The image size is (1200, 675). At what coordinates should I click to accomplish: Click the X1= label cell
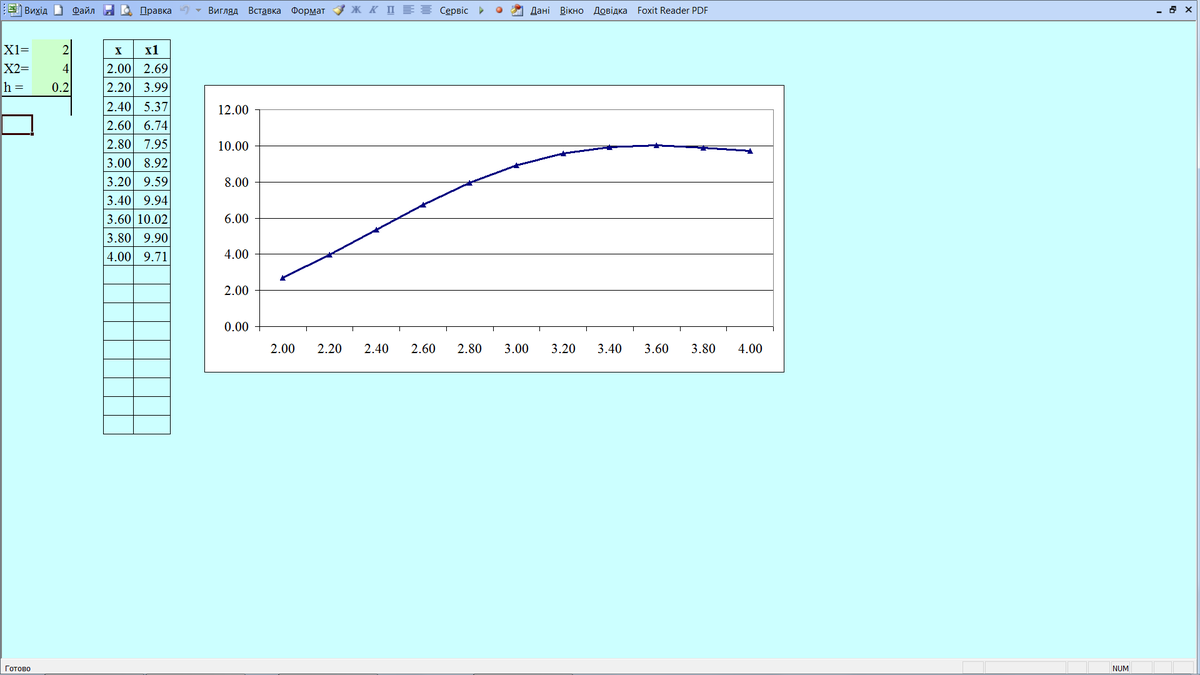pyautogui.click(x=16, y=48)
